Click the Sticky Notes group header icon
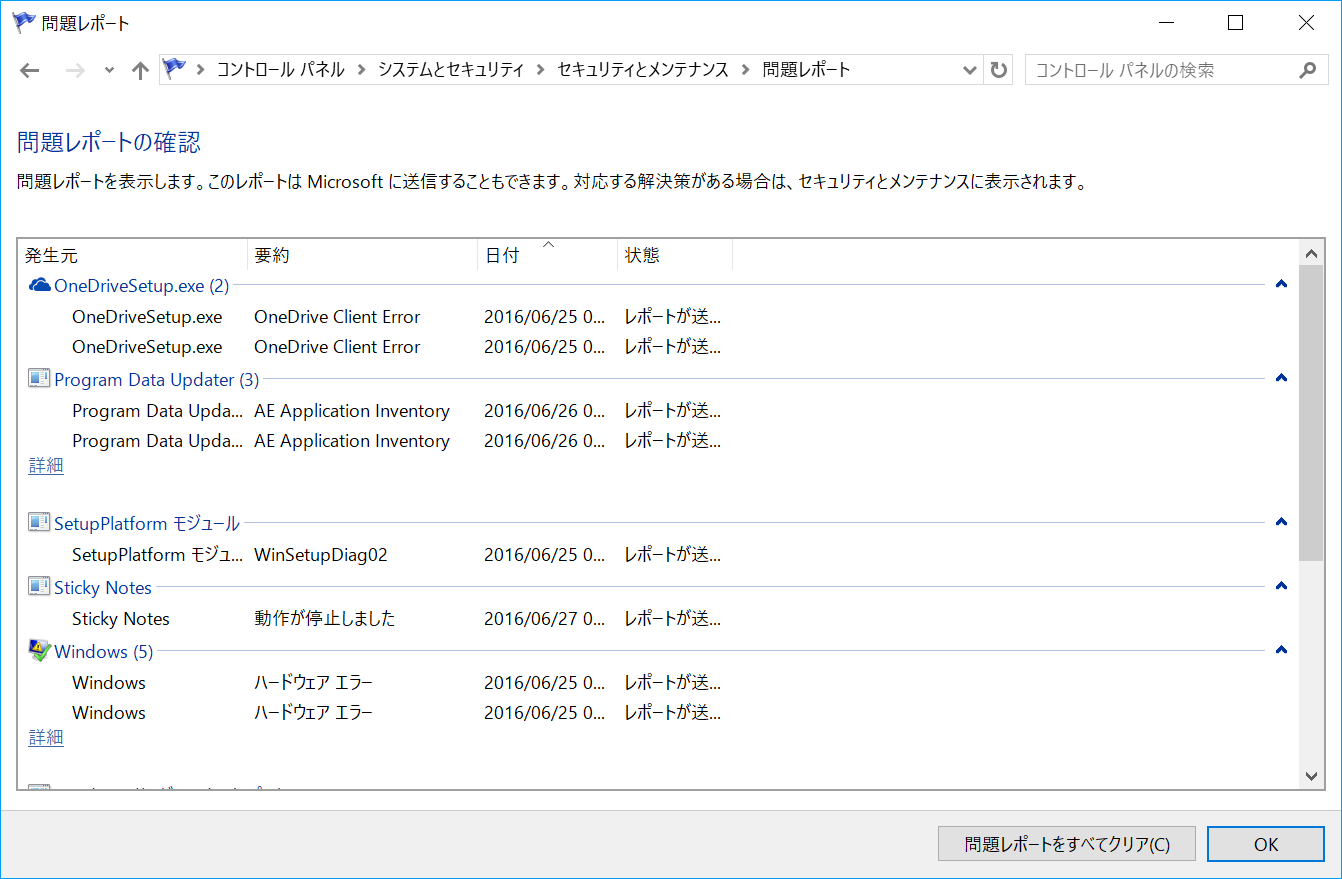The width and height of the screenshot is (1342, 879). point(39,587)
